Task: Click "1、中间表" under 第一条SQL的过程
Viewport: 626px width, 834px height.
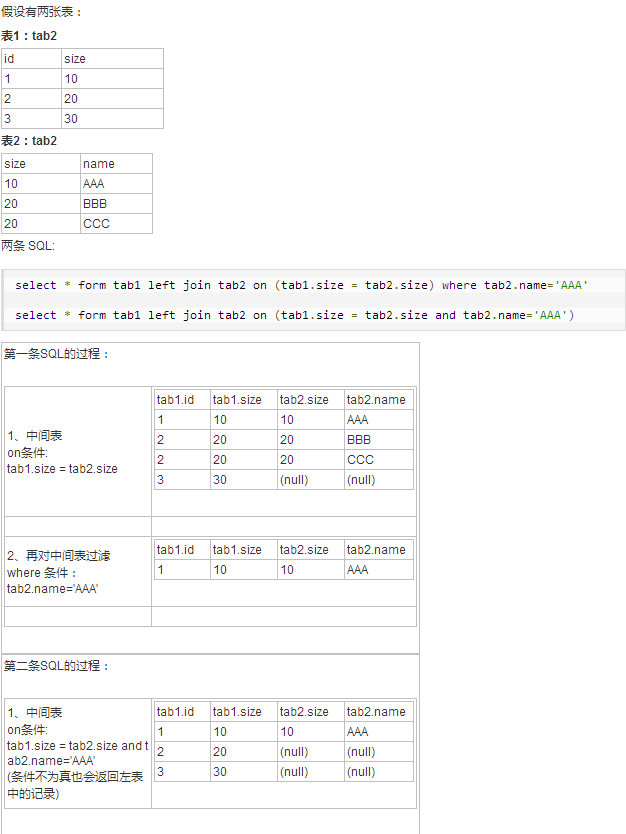Action: (x=35, y=436)
